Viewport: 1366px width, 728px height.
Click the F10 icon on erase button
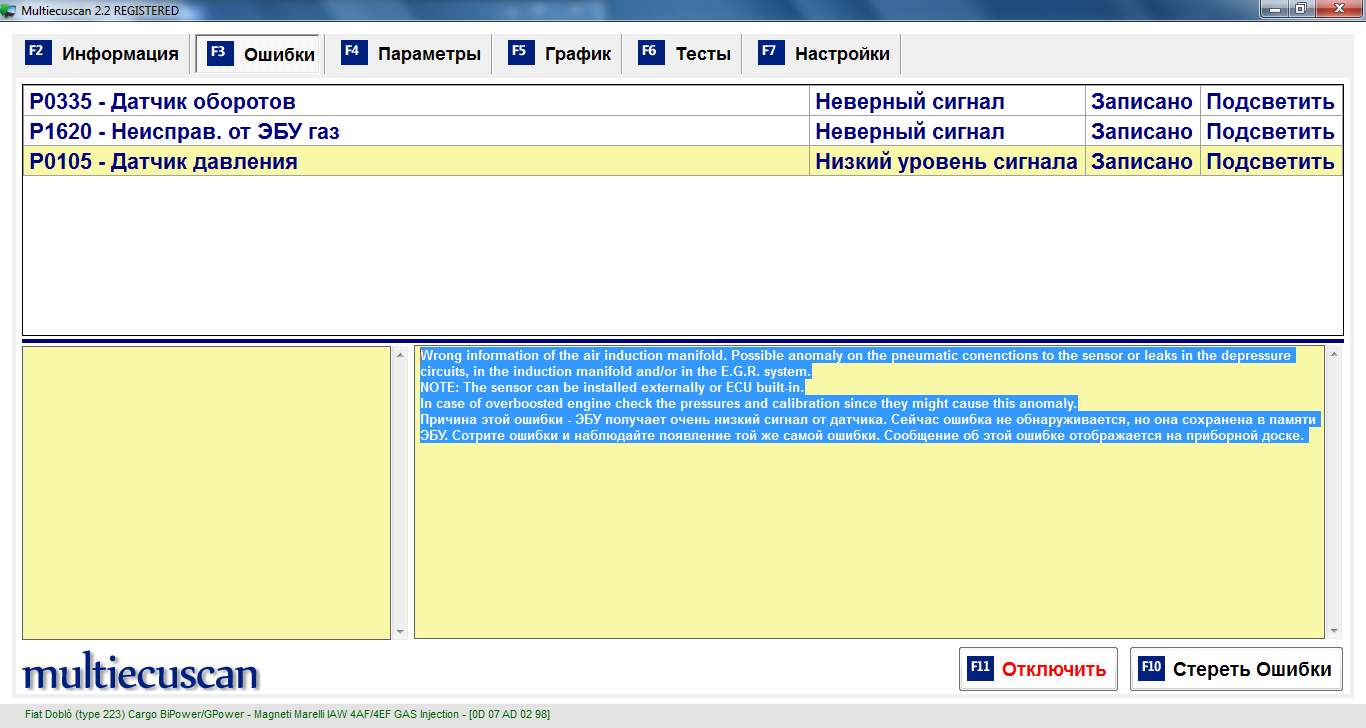pos(1151,668)
